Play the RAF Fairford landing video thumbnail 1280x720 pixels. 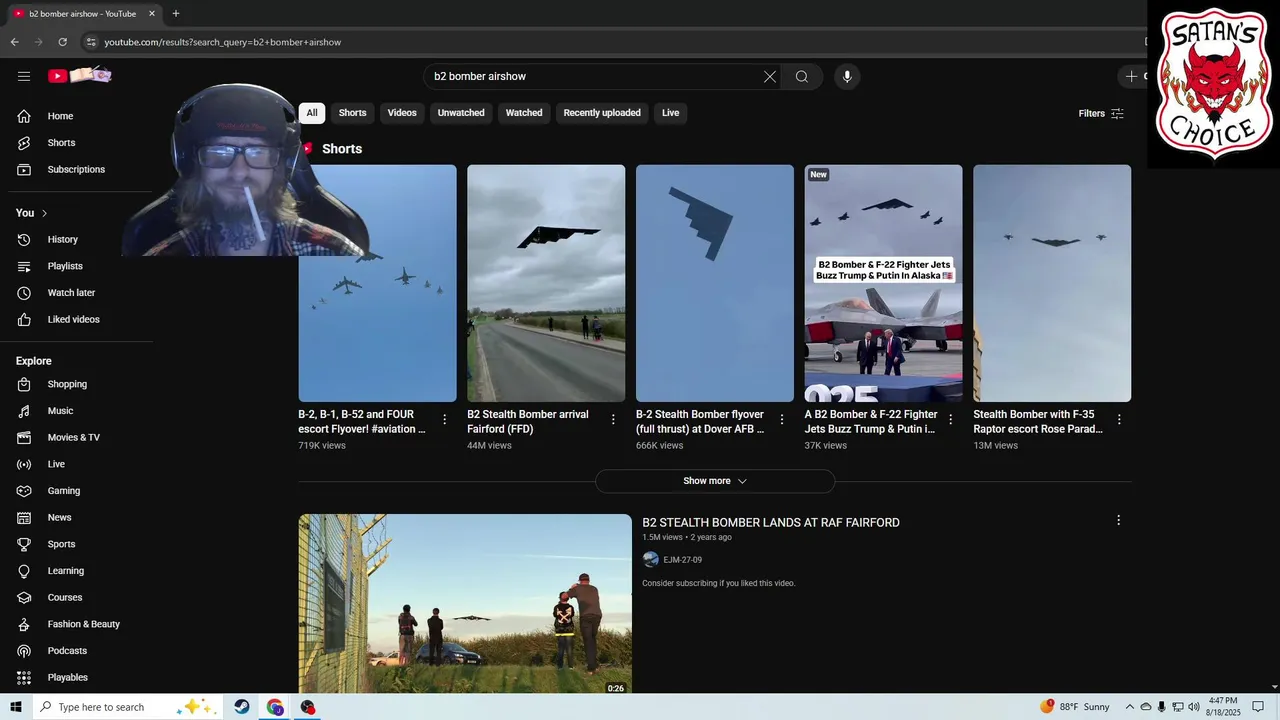465,604
